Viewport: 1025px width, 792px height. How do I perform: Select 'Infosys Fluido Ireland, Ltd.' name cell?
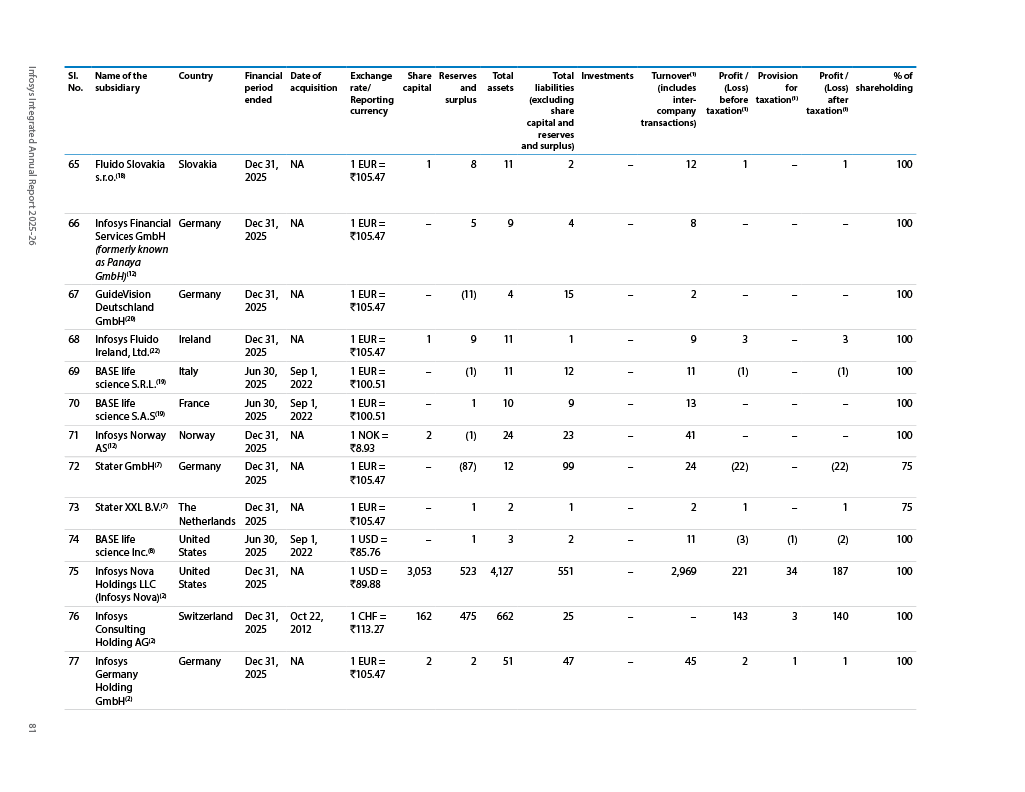tap(127, 346)
